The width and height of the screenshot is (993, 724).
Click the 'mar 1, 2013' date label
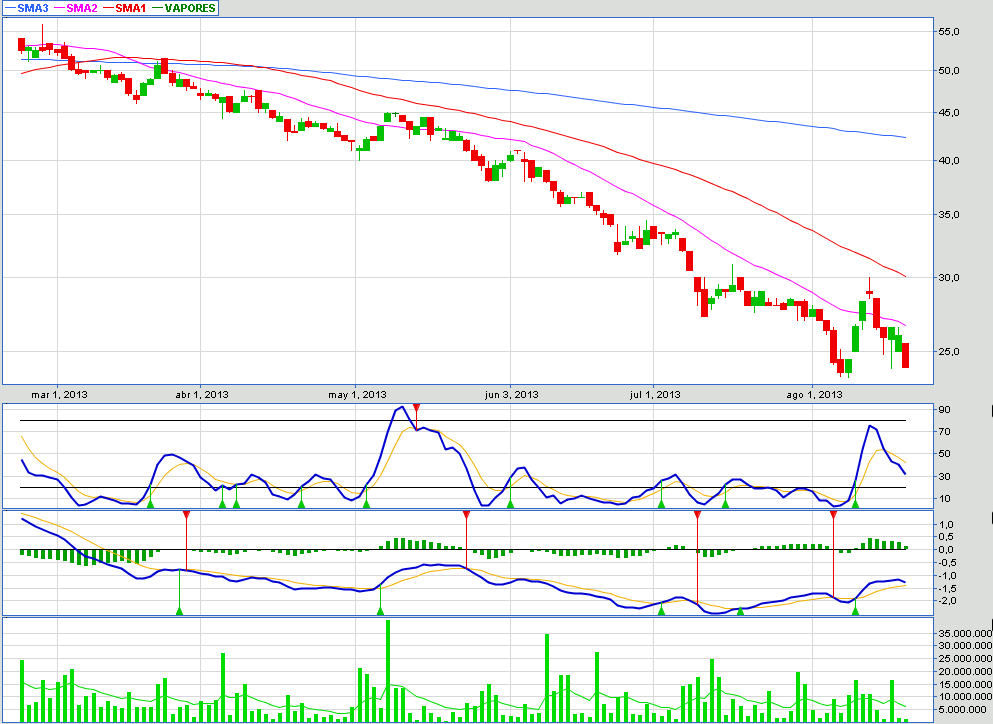click(59, 395)
